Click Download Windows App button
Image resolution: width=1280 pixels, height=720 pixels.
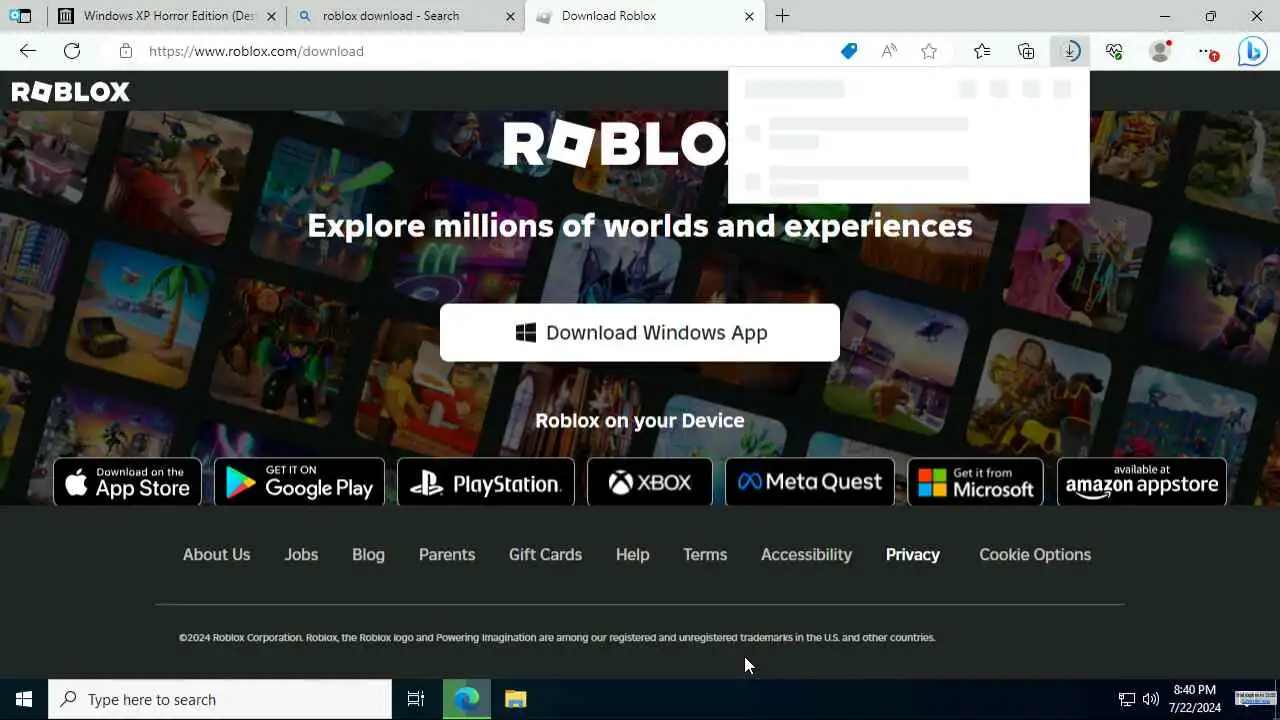point(640,333)
